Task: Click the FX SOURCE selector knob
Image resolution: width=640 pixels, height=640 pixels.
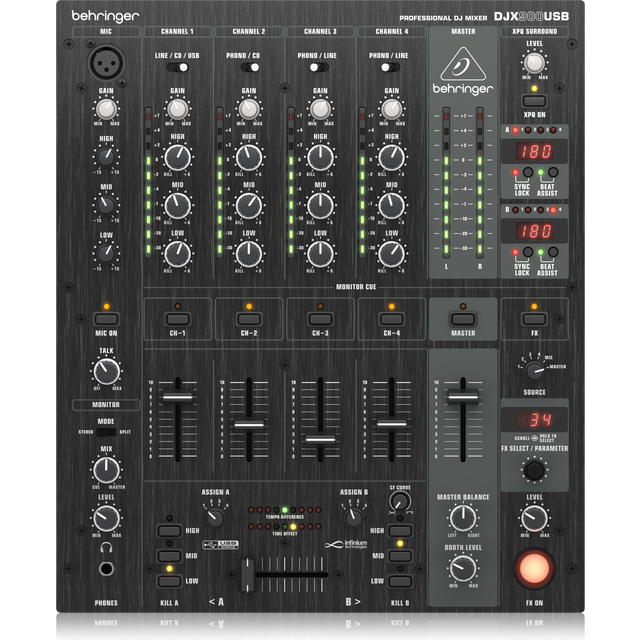Action: pos(534,371)
